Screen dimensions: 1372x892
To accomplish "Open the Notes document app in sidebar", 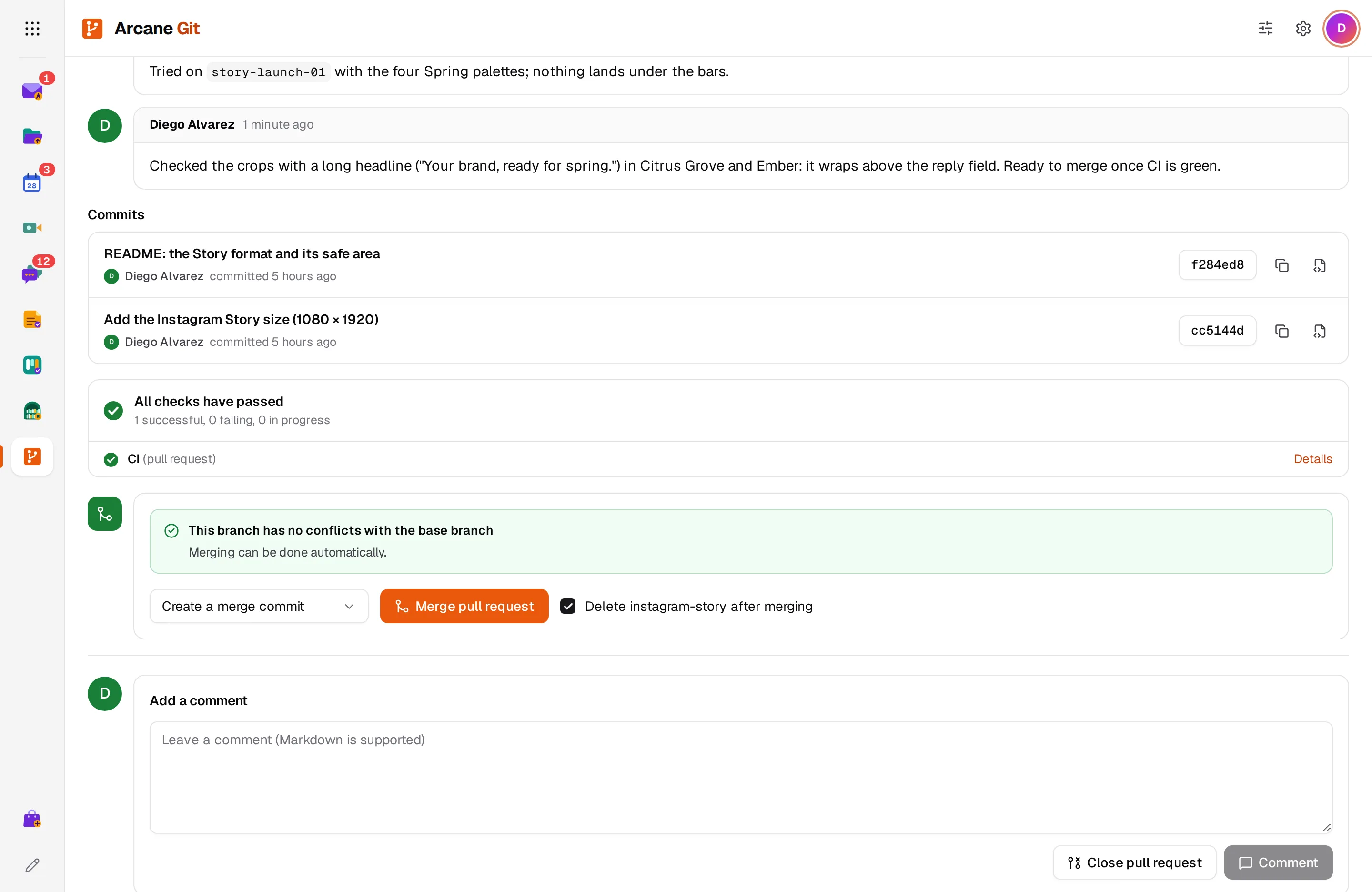I will pyautogui.click(x=32, y=319).
